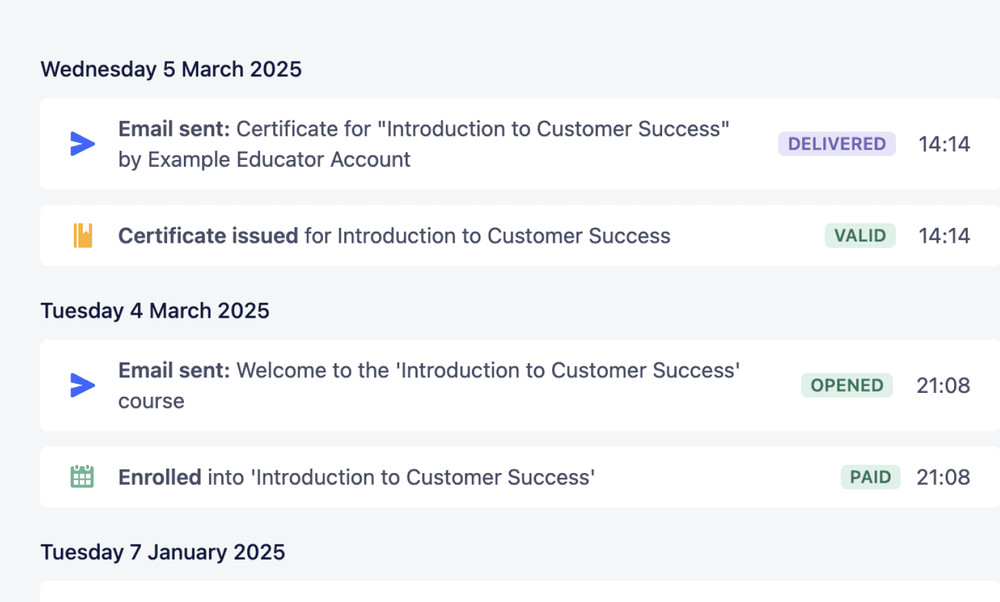Select the VALID certificate status badge
1000x602 pixels.
click(x=860, y=235)
